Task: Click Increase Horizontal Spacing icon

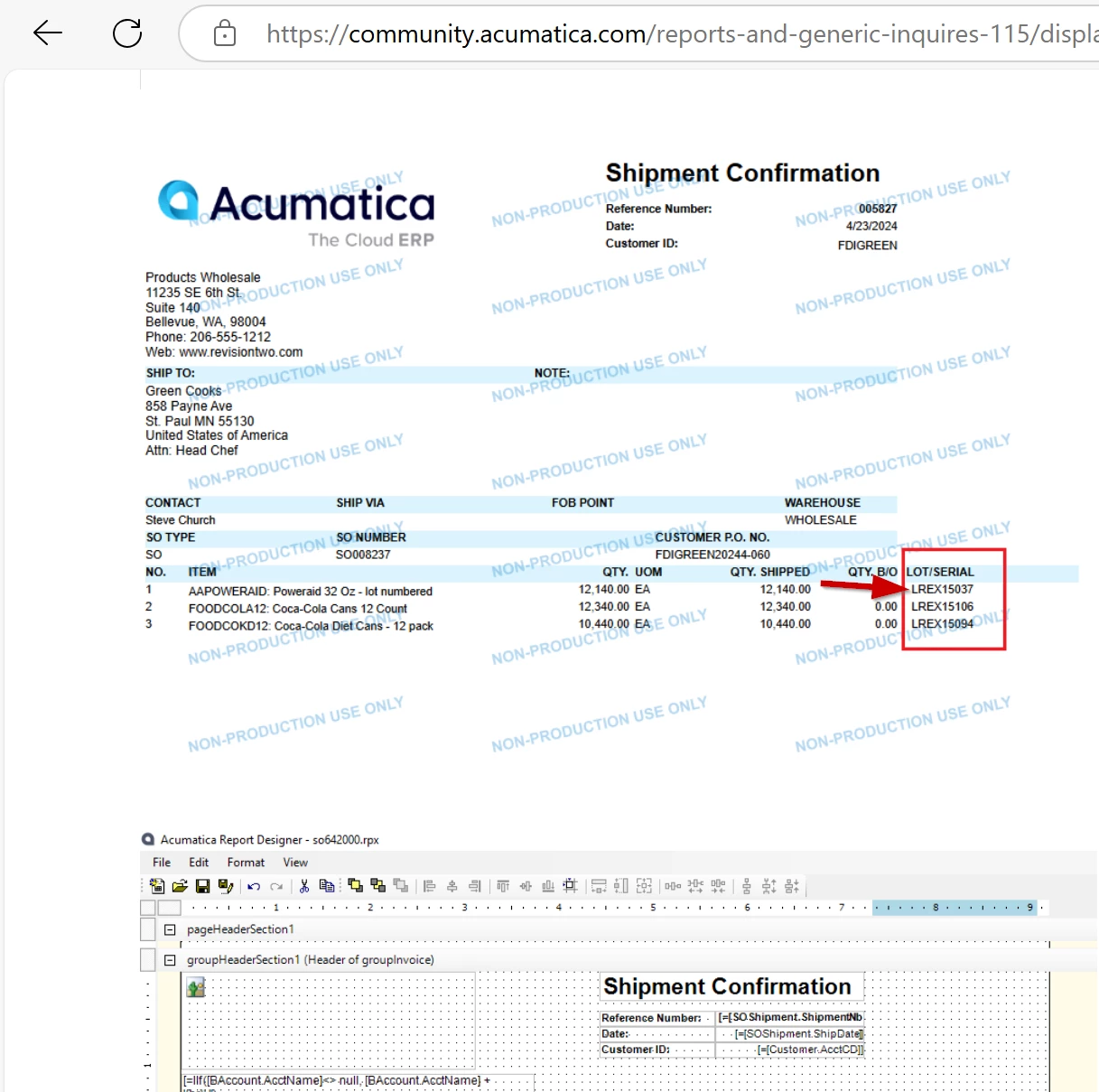Action: [x=695, y=886]
